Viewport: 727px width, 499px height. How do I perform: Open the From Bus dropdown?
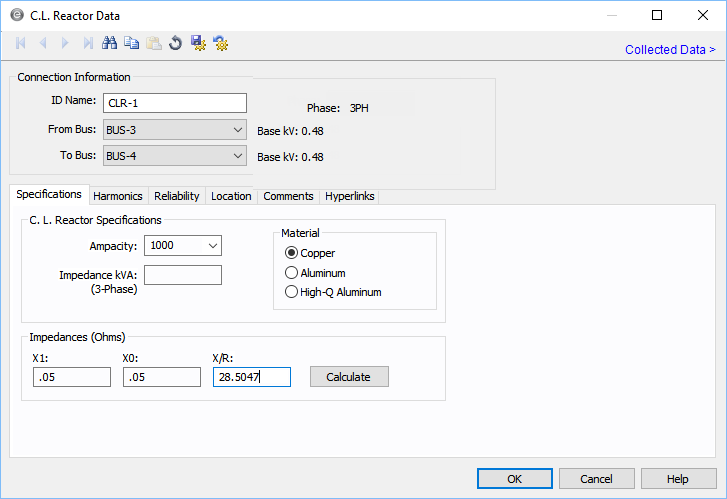175,130
